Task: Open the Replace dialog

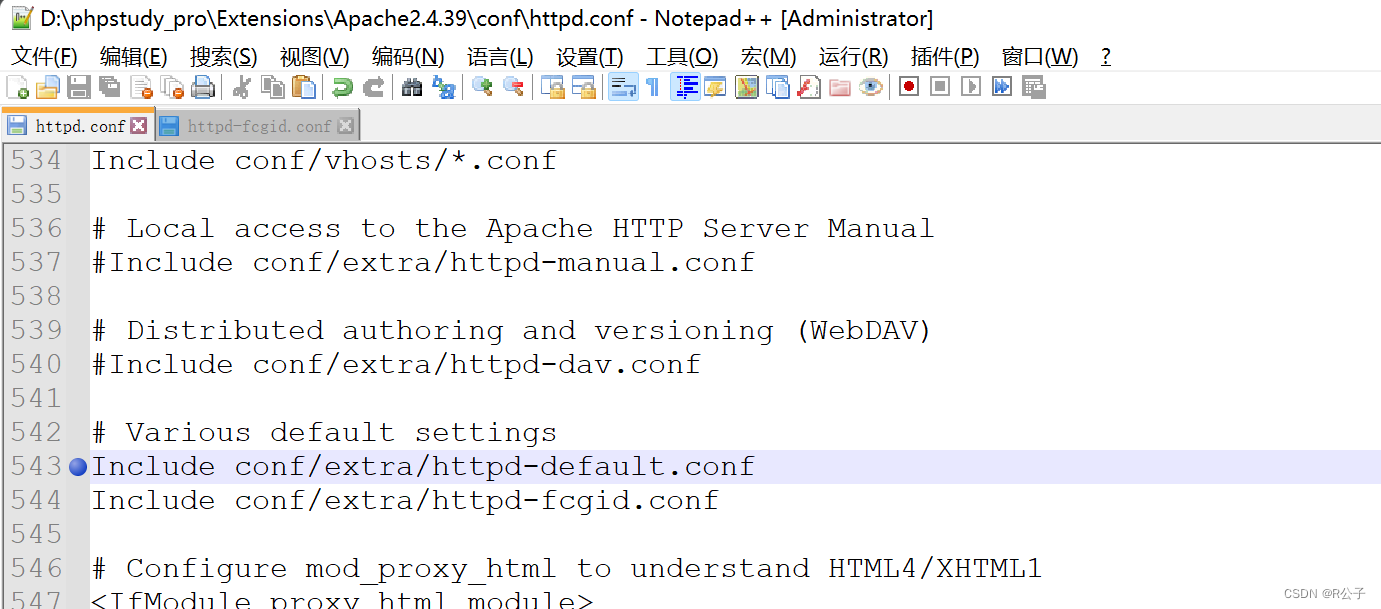Action: pyautogui.click(x=444, y=87)
